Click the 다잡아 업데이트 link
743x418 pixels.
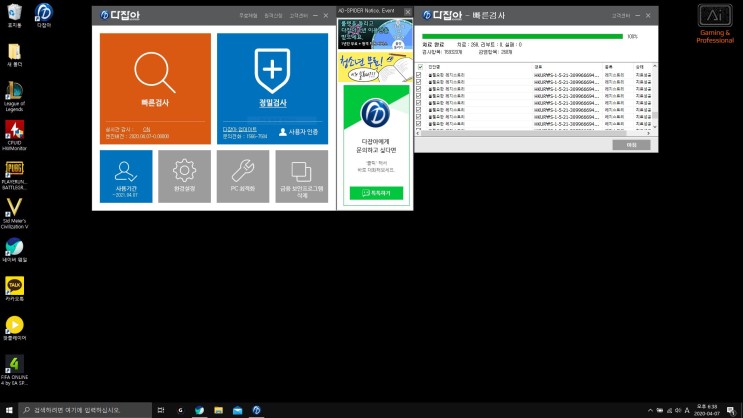240,129
